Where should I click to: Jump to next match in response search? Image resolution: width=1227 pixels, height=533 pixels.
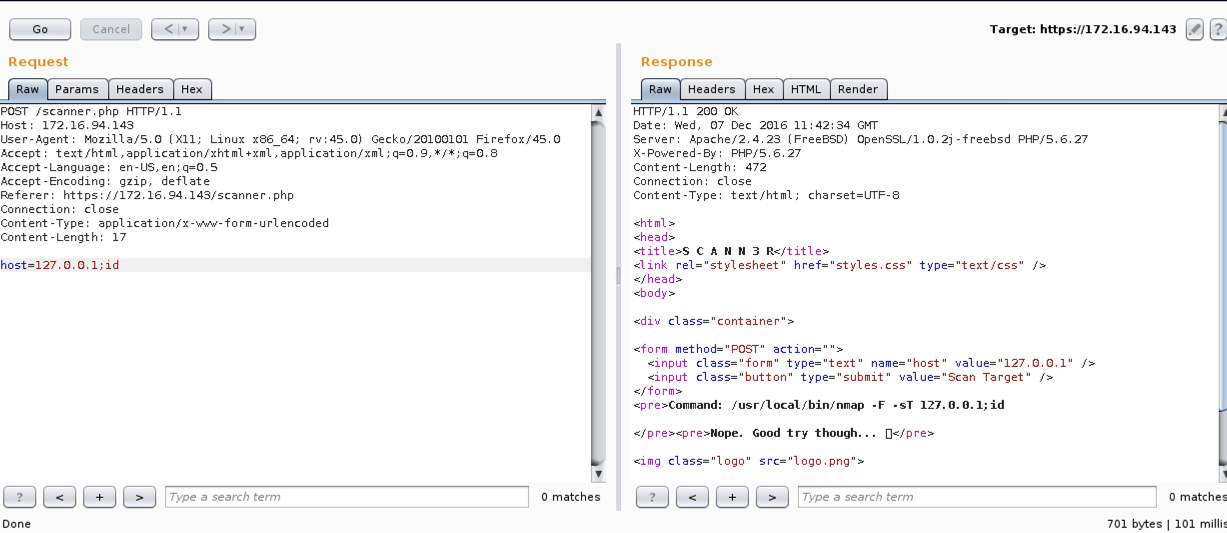772,497
